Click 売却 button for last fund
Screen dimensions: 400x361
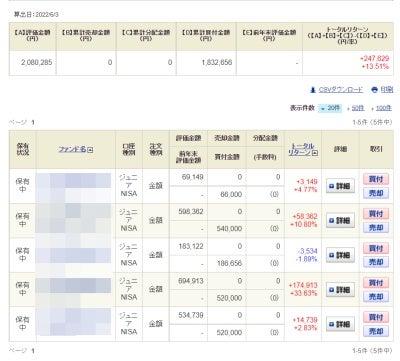pos(376,331)
